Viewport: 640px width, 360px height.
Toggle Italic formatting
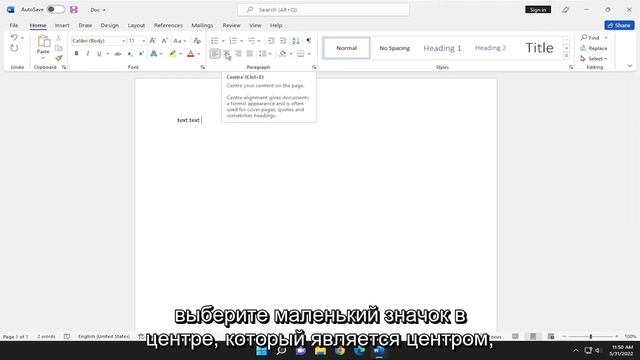coord(87,53)
